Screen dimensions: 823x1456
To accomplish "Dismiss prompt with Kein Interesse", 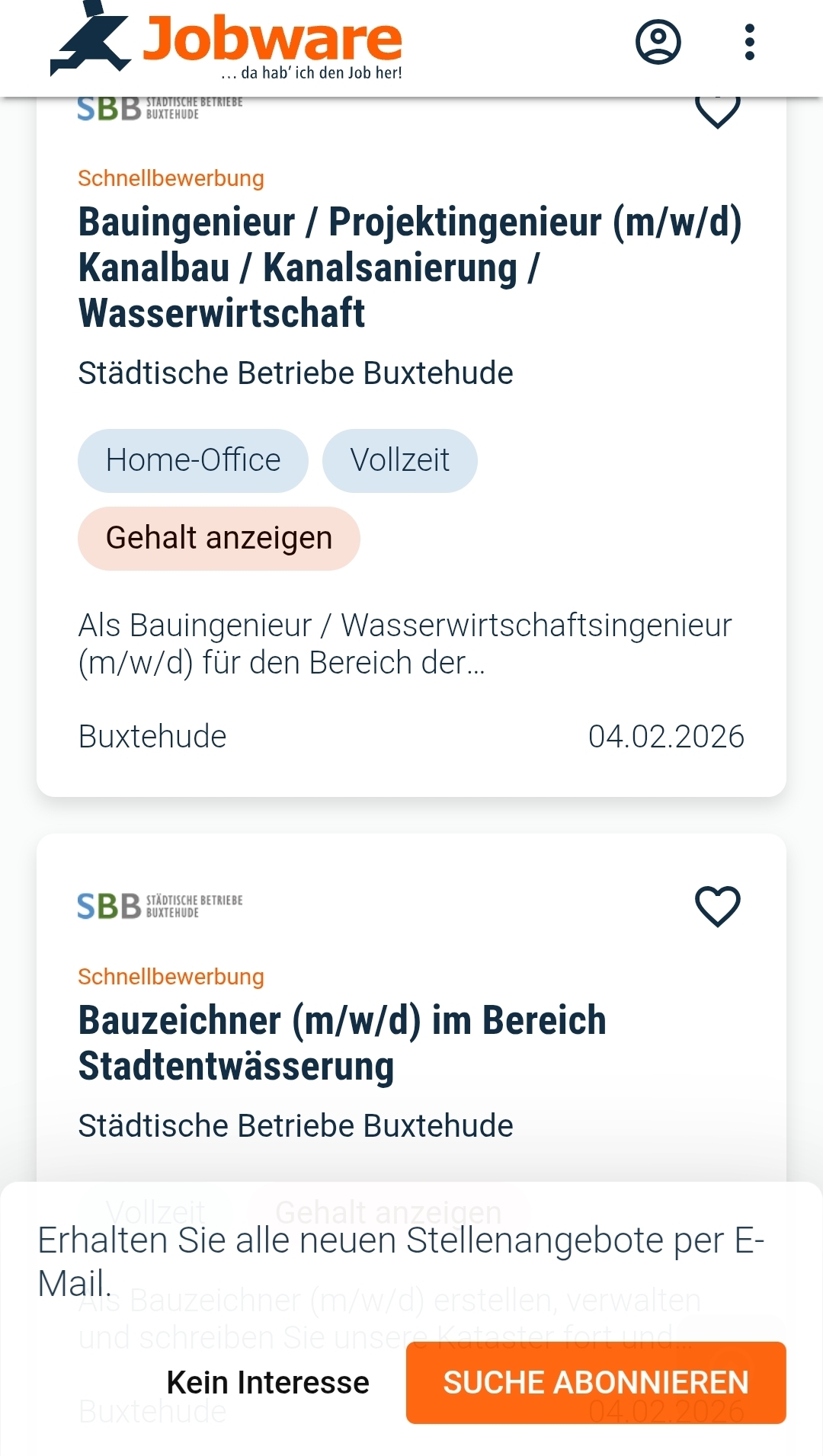I will (267, 1382).
